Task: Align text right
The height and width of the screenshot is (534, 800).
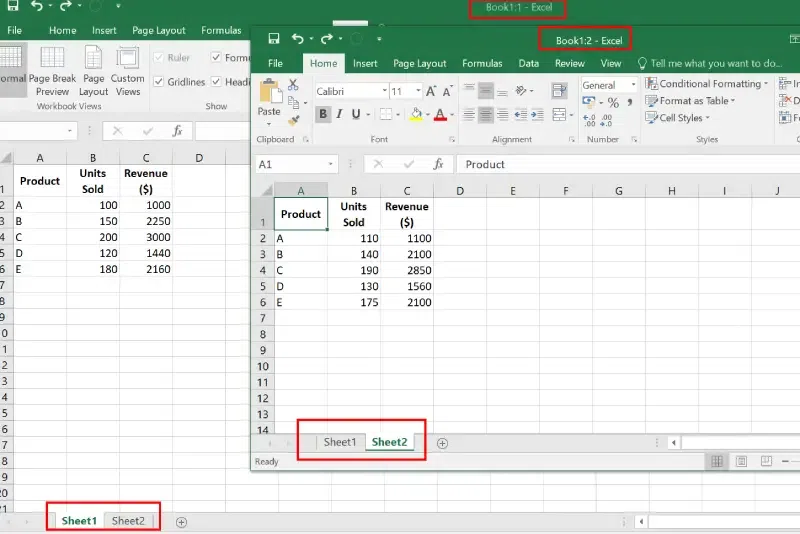Action: click(x=503, y=115)
